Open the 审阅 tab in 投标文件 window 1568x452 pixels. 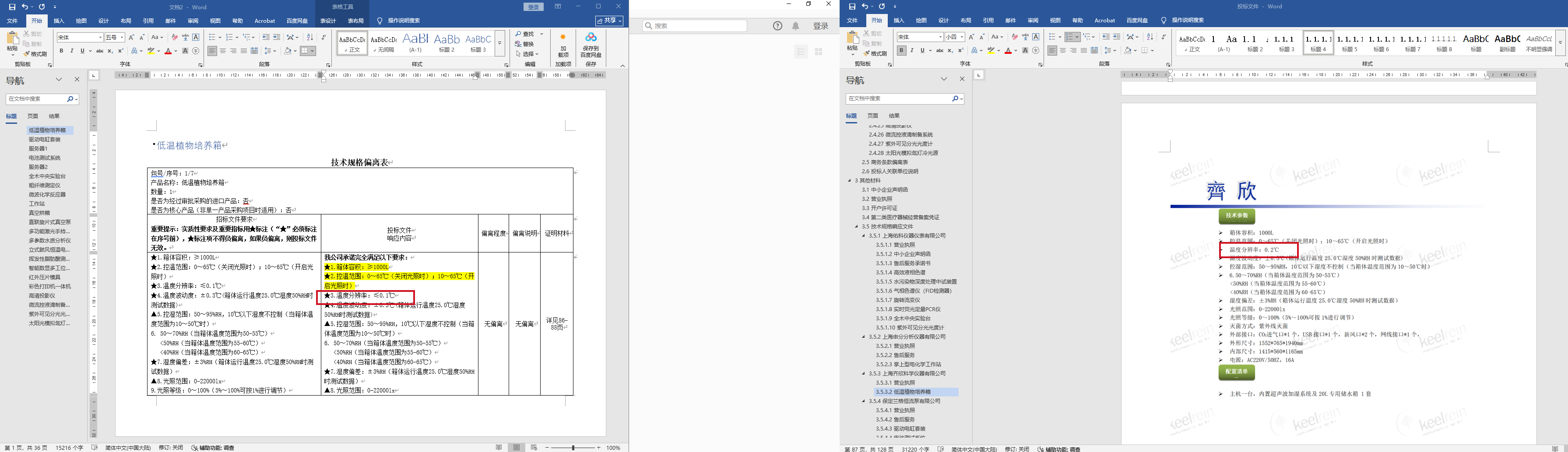coord(1033,21)
